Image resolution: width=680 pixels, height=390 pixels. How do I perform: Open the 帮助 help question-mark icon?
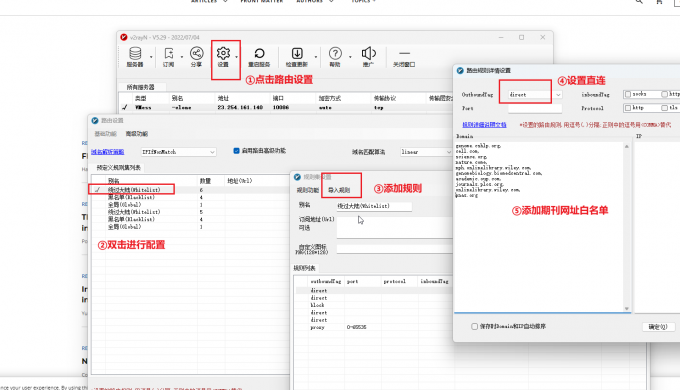click(x=335, y=57)
